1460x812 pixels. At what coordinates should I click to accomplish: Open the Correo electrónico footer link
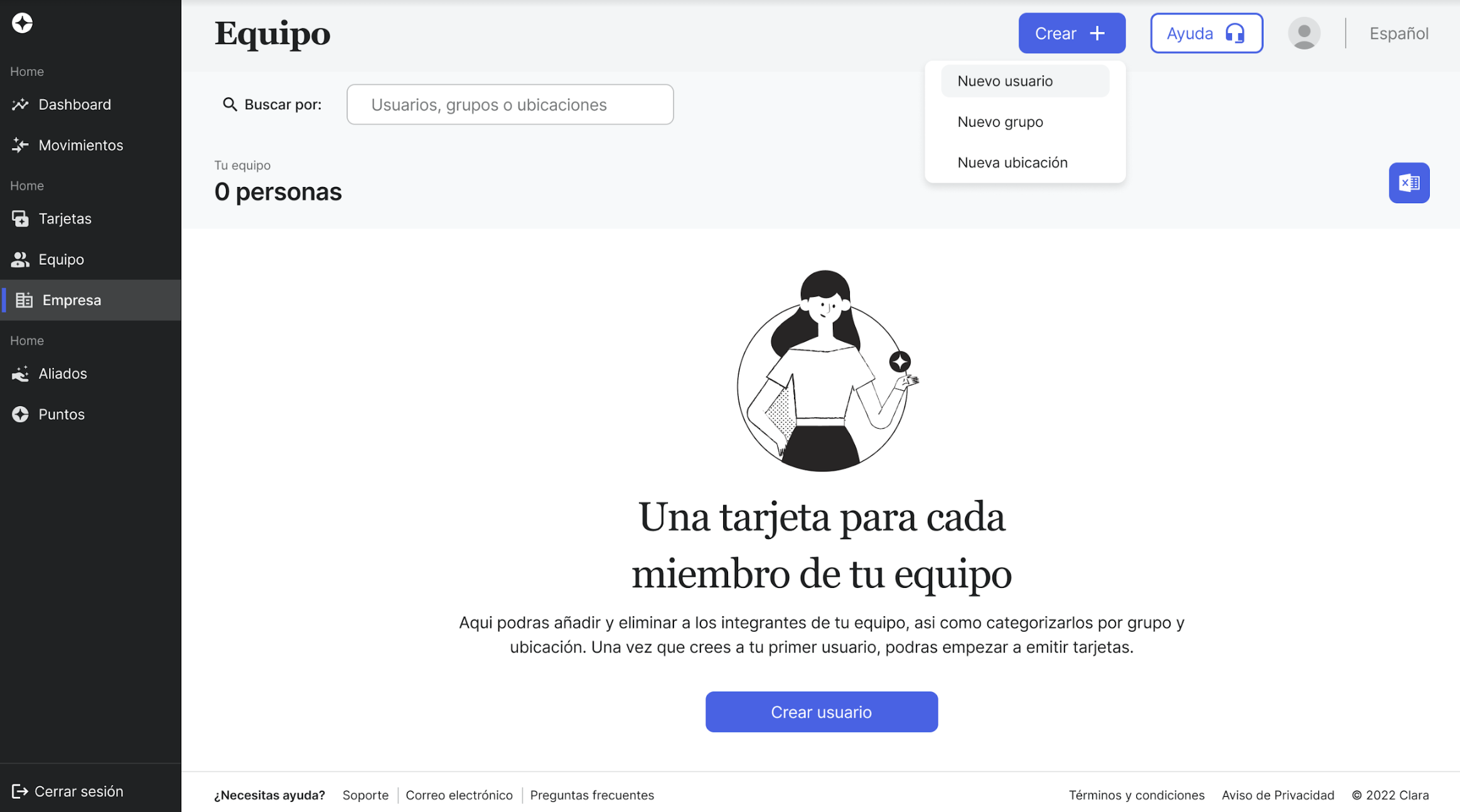[x=459, y=795]
